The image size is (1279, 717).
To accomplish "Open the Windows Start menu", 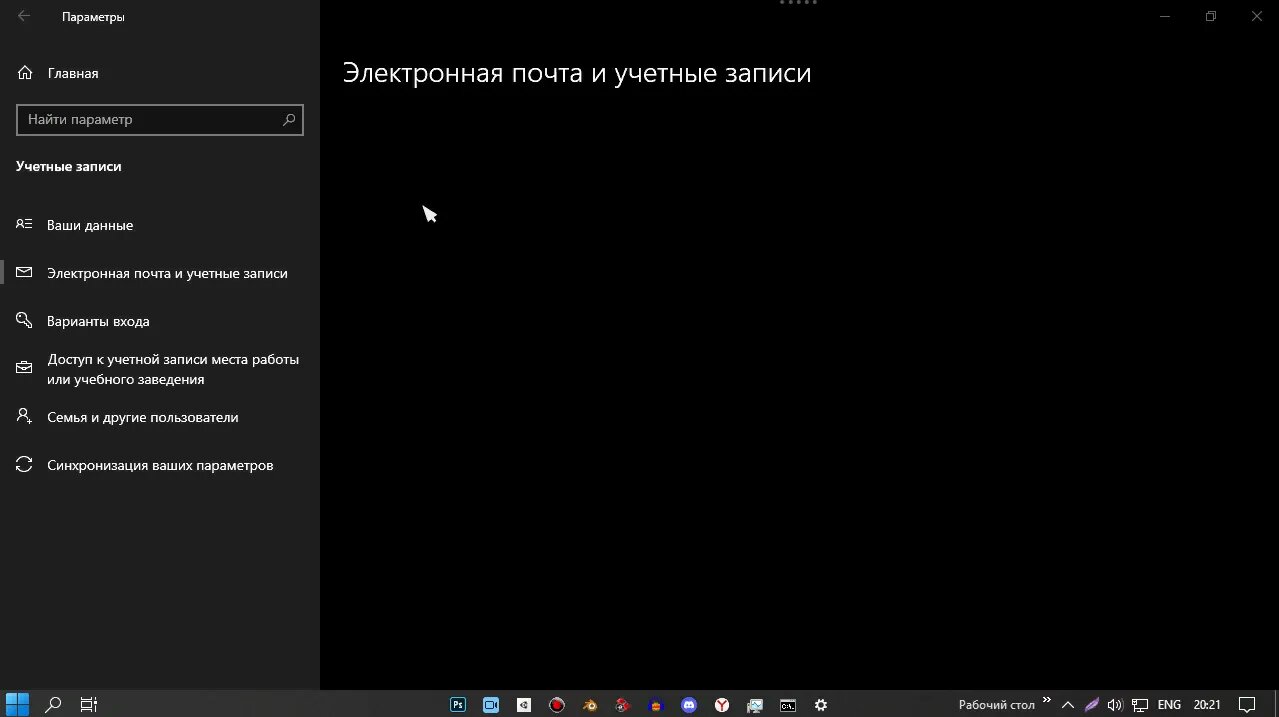I will tap(18, 704).
